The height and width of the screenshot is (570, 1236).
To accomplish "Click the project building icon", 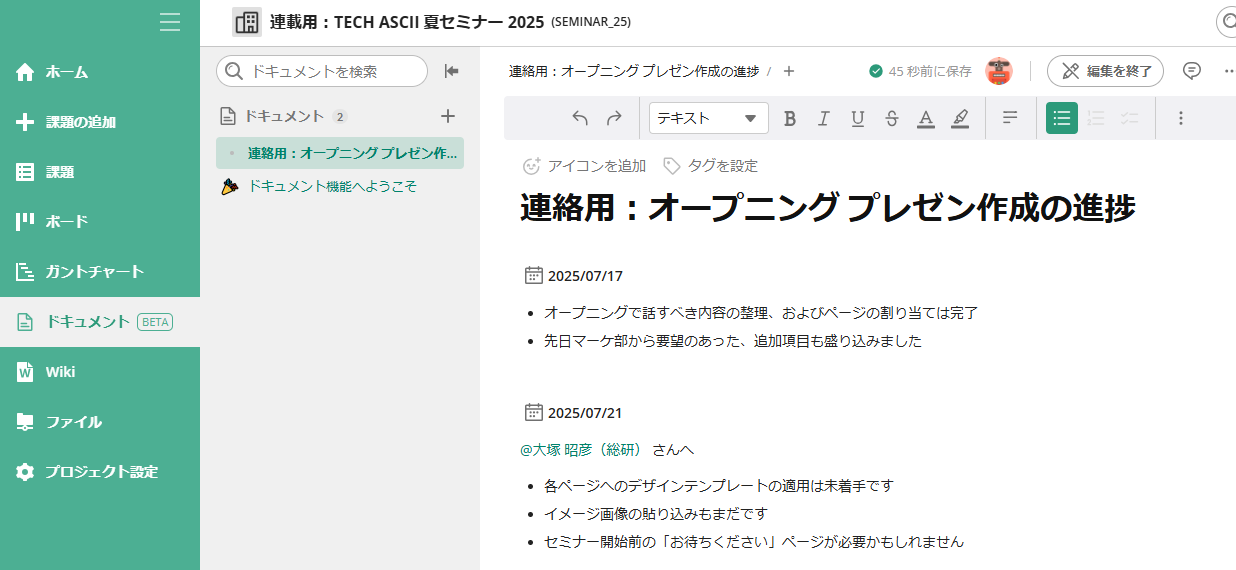I will click(x=246, y=22).
